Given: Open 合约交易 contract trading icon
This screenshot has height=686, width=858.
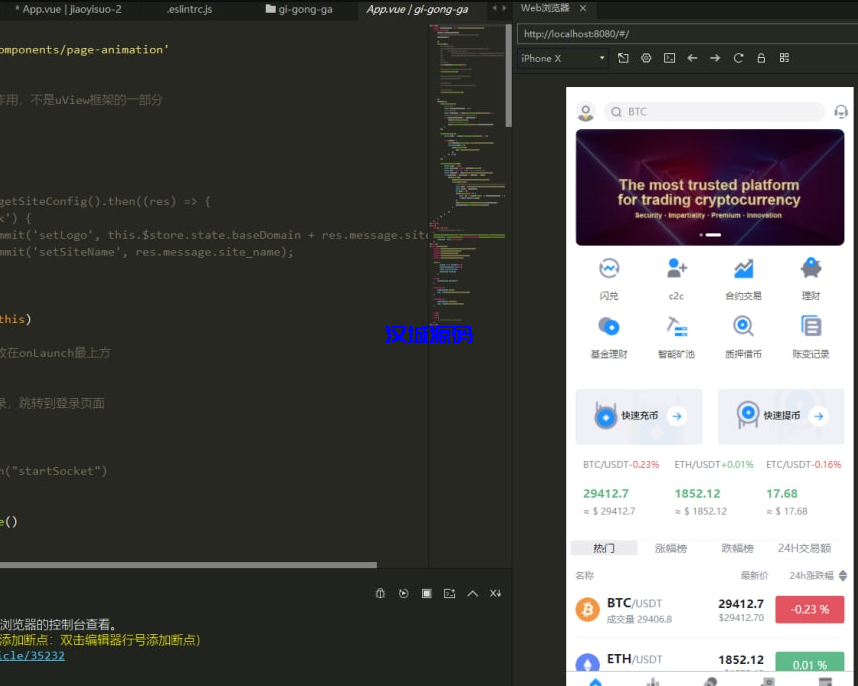Looking at the screenshot, I should pos(743,269).
